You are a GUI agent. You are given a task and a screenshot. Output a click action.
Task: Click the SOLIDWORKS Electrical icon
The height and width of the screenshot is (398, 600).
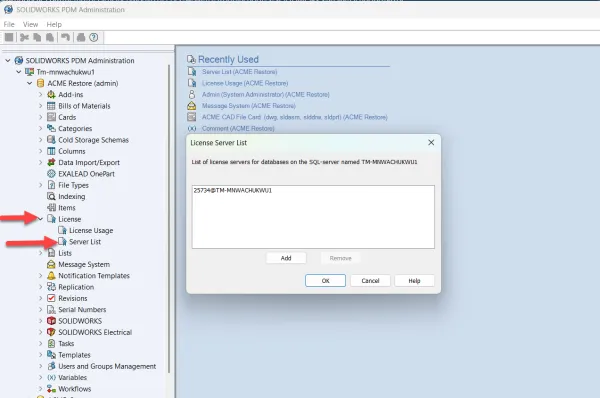(x=51, y=332)
